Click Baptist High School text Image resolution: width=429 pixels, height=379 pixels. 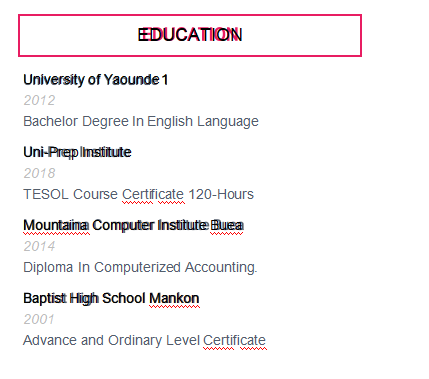coord(85,299)
